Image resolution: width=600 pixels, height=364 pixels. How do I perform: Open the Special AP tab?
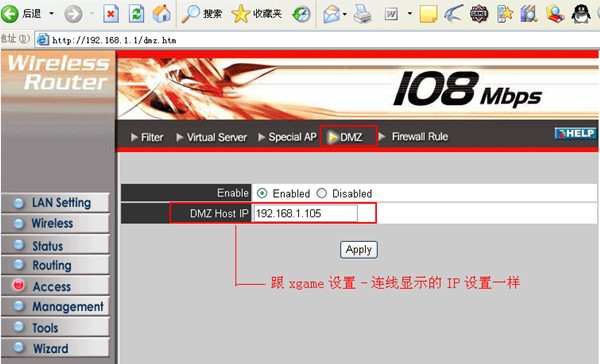coord(287,137)
